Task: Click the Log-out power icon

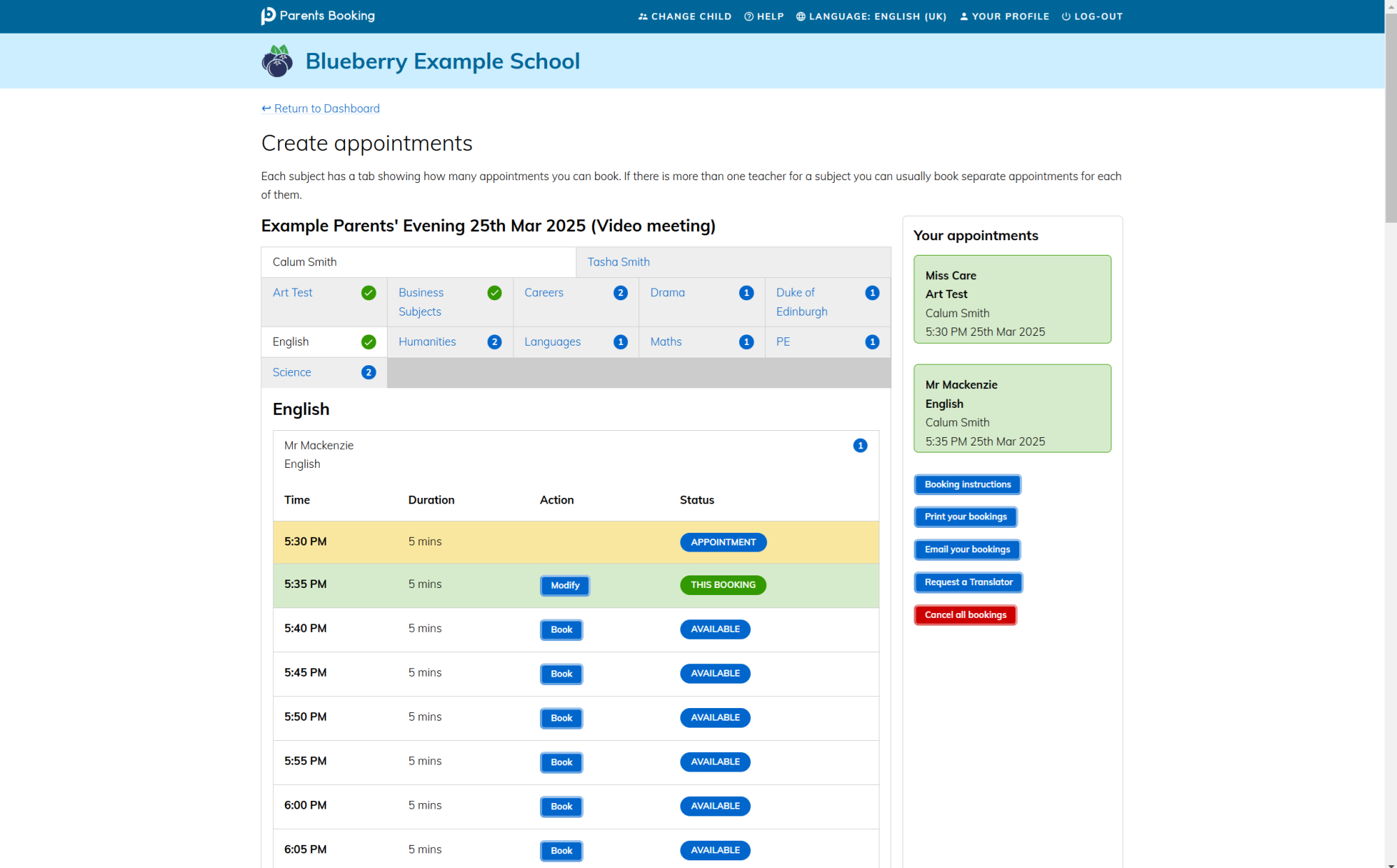Action: [1066, 17]
